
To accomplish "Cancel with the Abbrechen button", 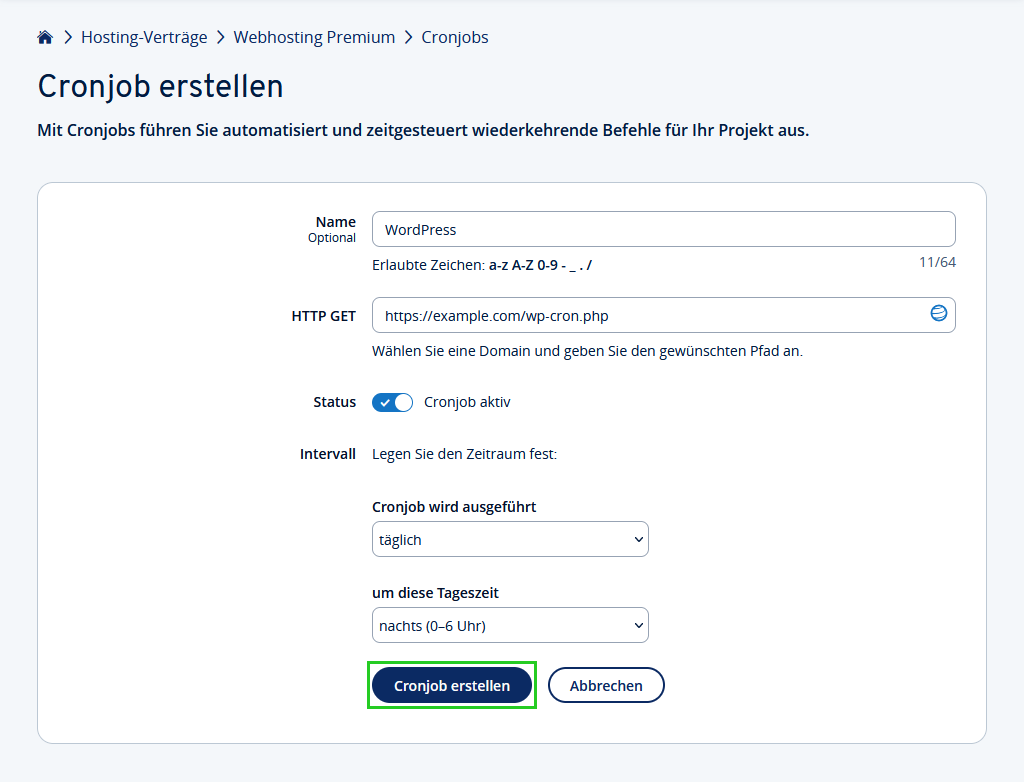I will [606, 686].
